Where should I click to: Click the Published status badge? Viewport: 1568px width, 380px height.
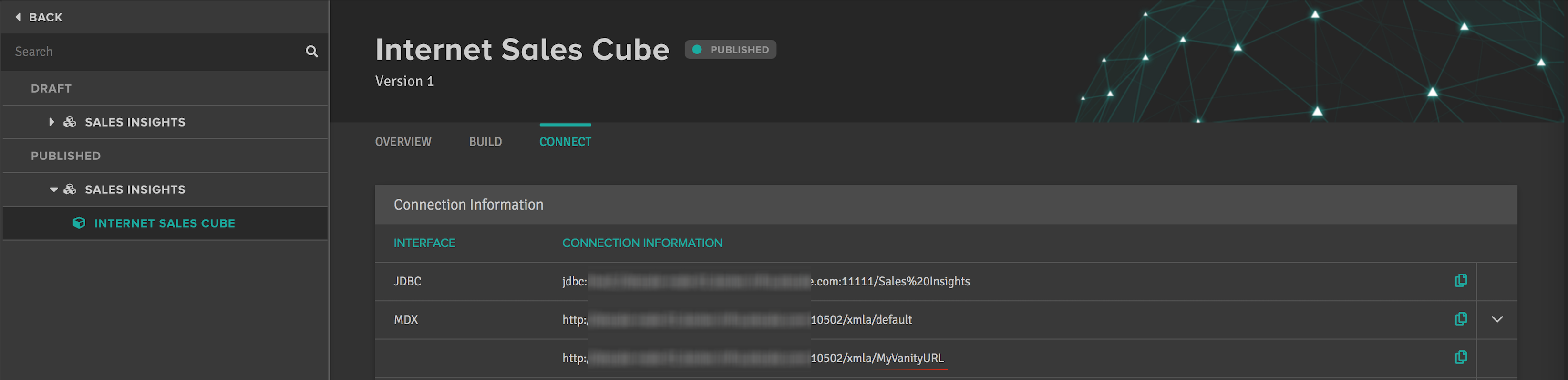[x=731, y=49]
